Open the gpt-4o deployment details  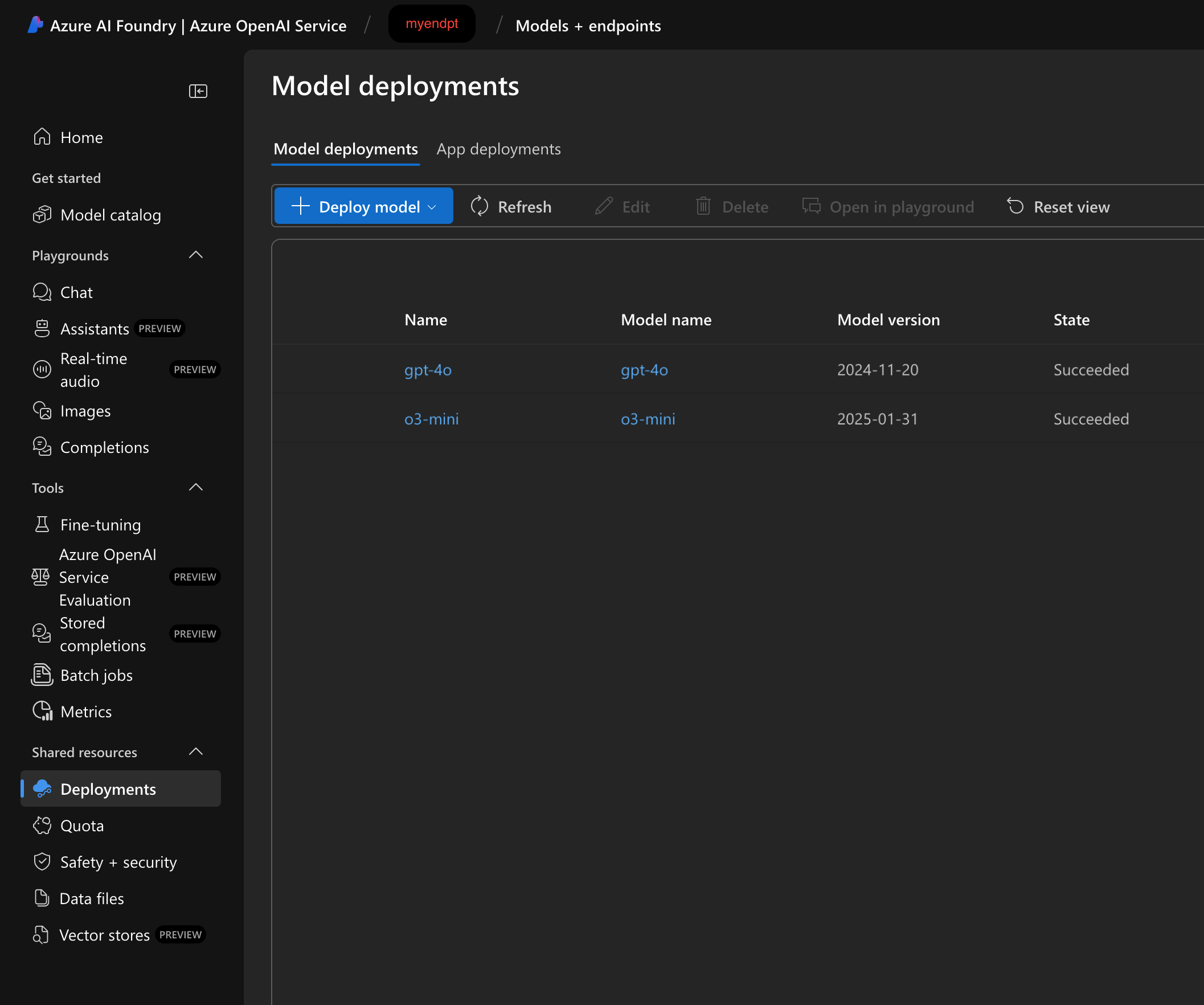pyautogui.click(x=427, y=369)
